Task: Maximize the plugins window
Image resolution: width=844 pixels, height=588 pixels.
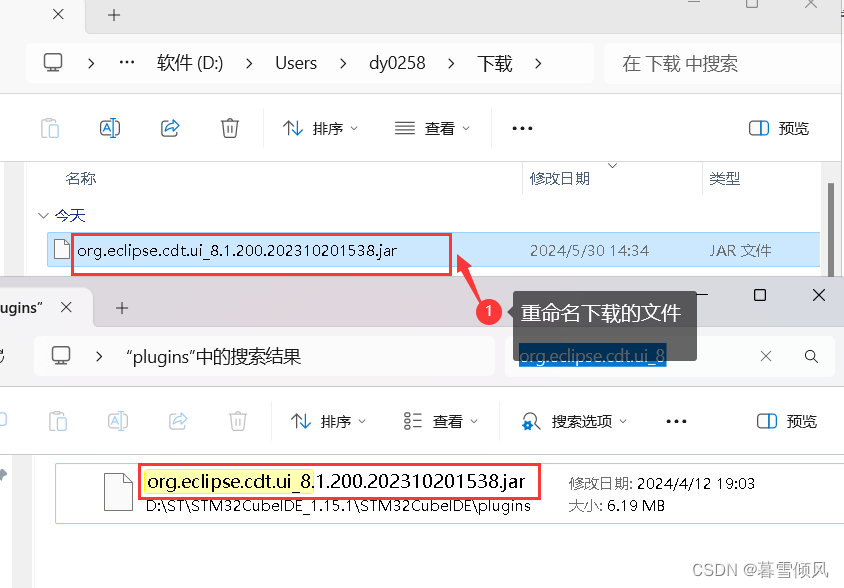Action: tap(759, 295)
